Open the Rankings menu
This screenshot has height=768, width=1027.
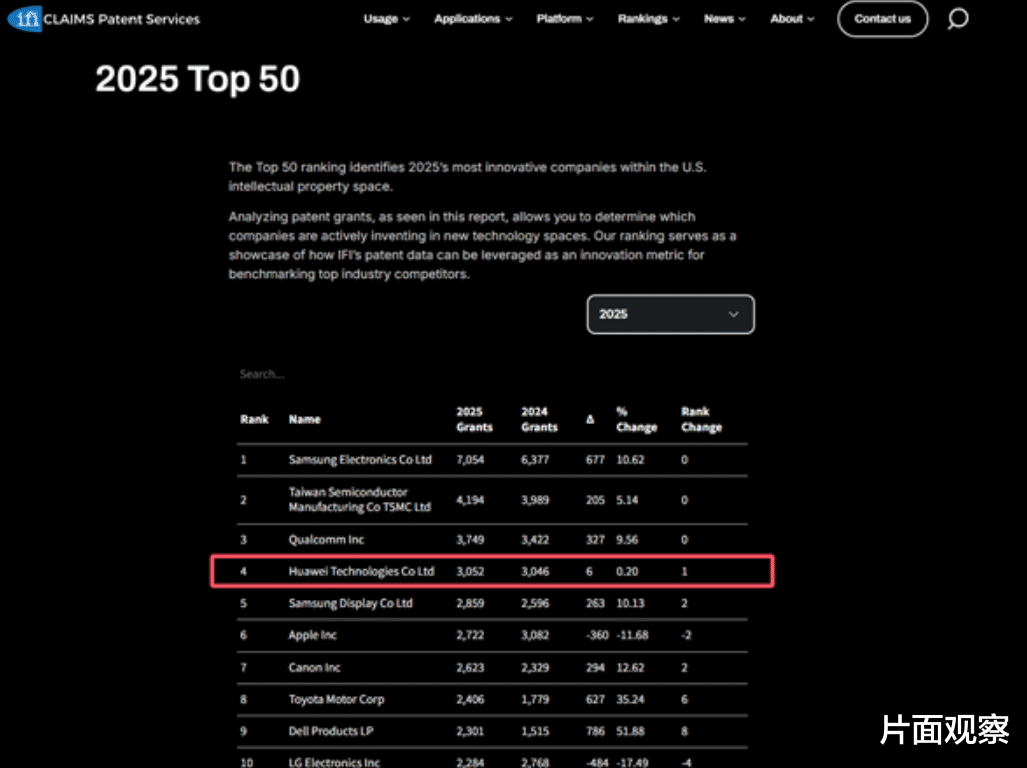coord(648,18)
